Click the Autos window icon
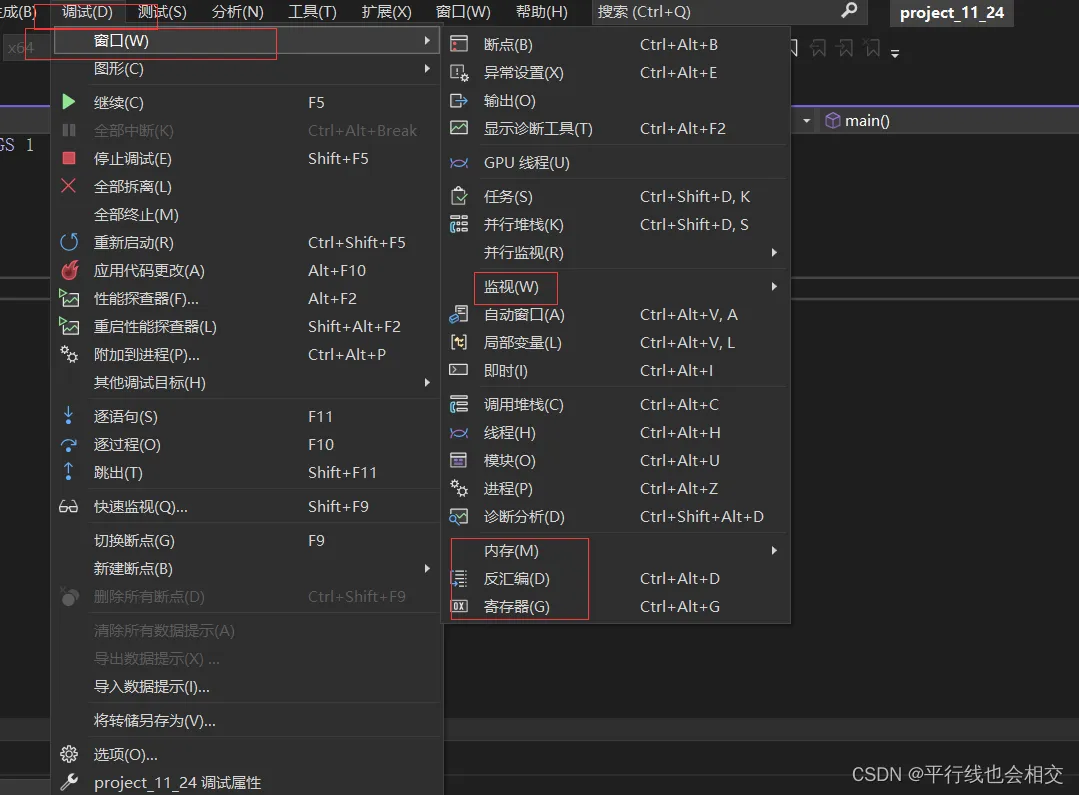 (x=459, y=315)
